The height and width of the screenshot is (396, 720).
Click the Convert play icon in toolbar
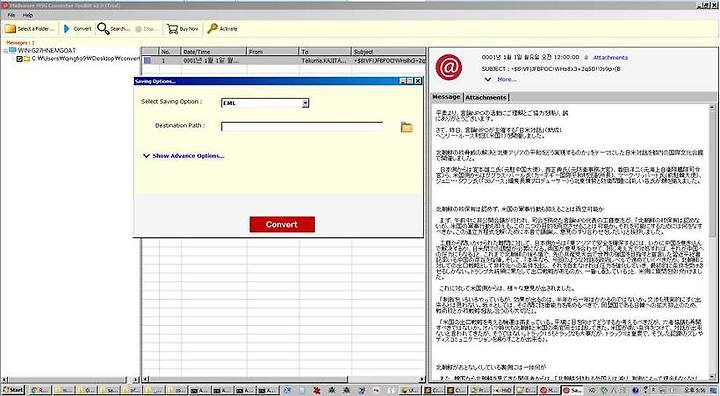click(67, 29)
